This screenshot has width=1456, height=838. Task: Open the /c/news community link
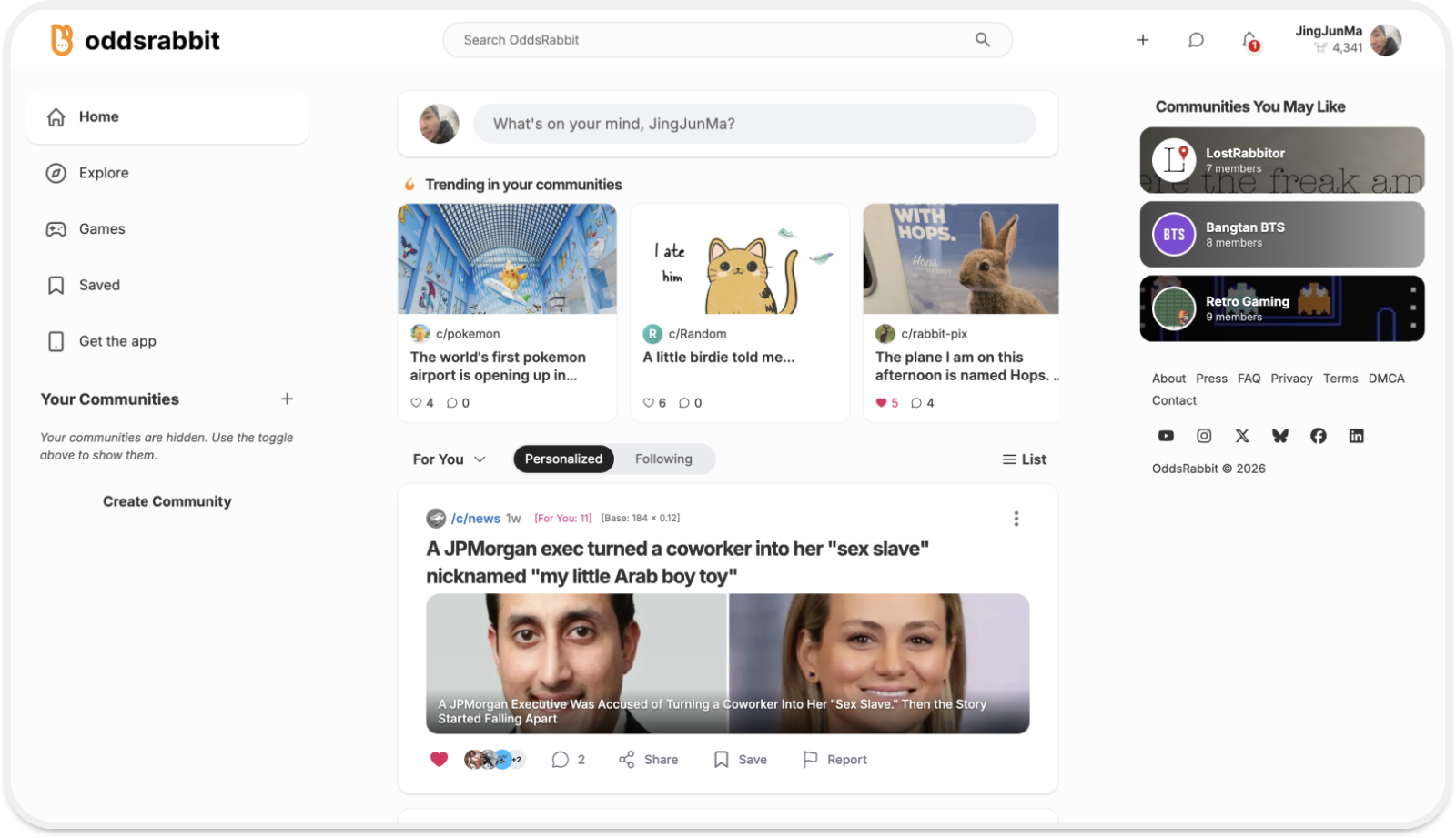pyautogui.click(x=476, y=519)
